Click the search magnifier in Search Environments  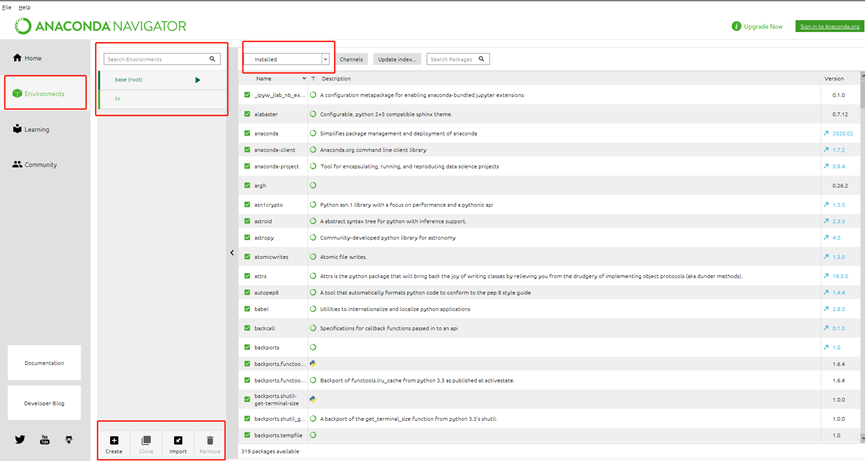click(x=212, y=59)
